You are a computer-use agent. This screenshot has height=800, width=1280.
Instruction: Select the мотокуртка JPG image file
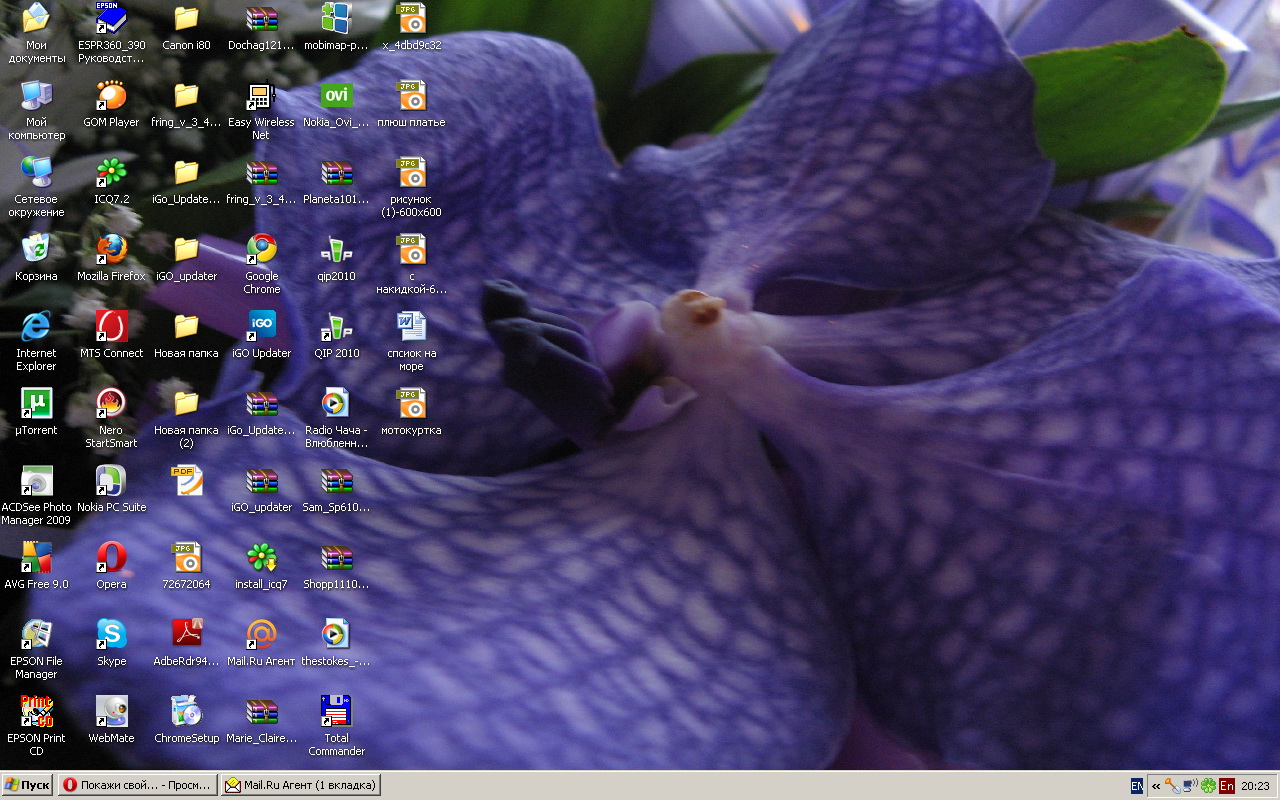pyautogui.click(x=411, y=404)
